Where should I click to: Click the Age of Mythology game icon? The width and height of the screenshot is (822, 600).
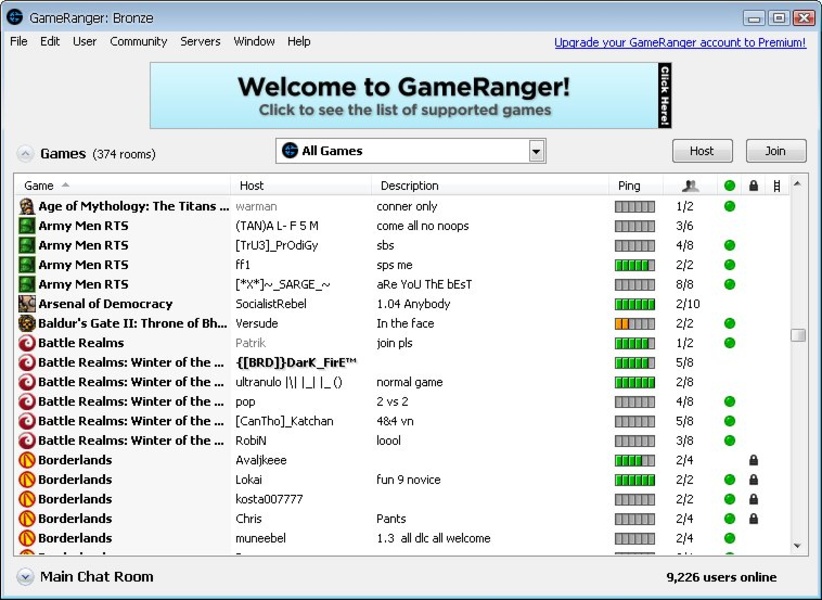pyautogui.click(x=27, y=206)
